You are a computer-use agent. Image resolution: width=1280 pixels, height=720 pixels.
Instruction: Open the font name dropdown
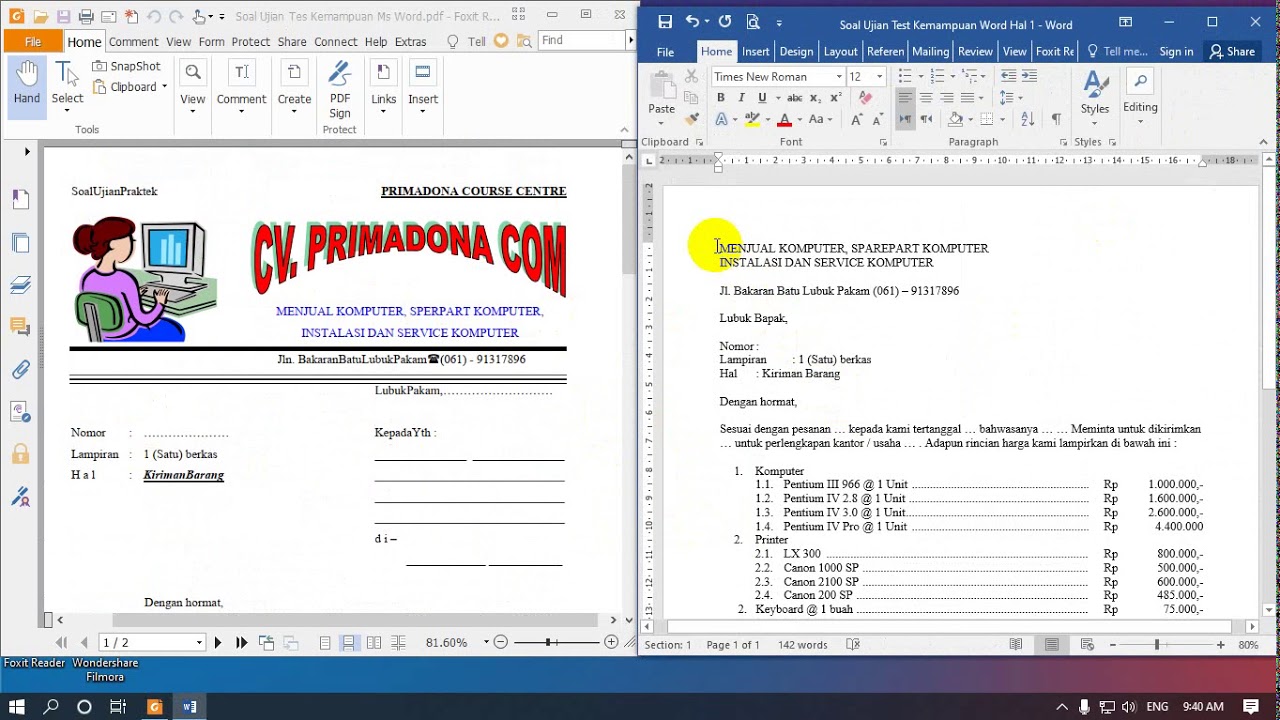[839, 77]
